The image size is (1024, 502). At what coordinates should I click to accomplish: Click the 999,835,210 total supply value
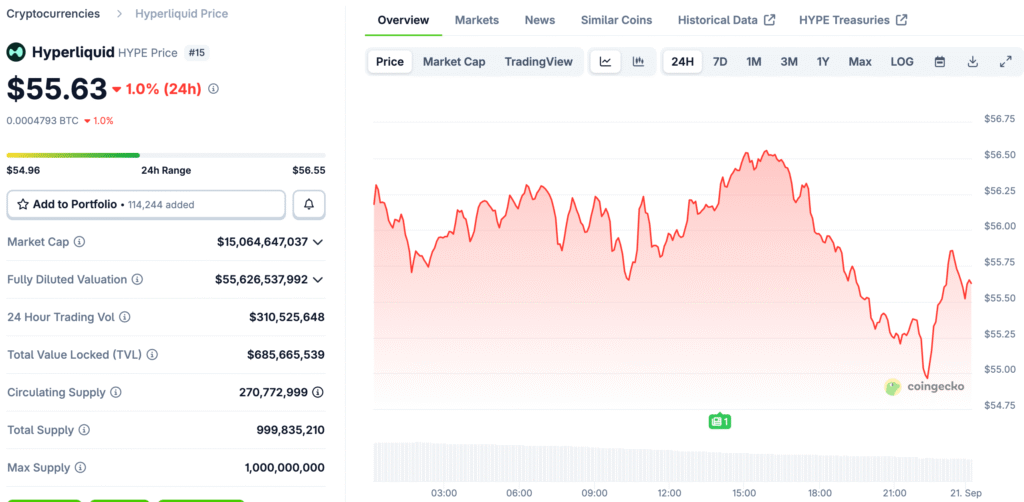[291, 430]
